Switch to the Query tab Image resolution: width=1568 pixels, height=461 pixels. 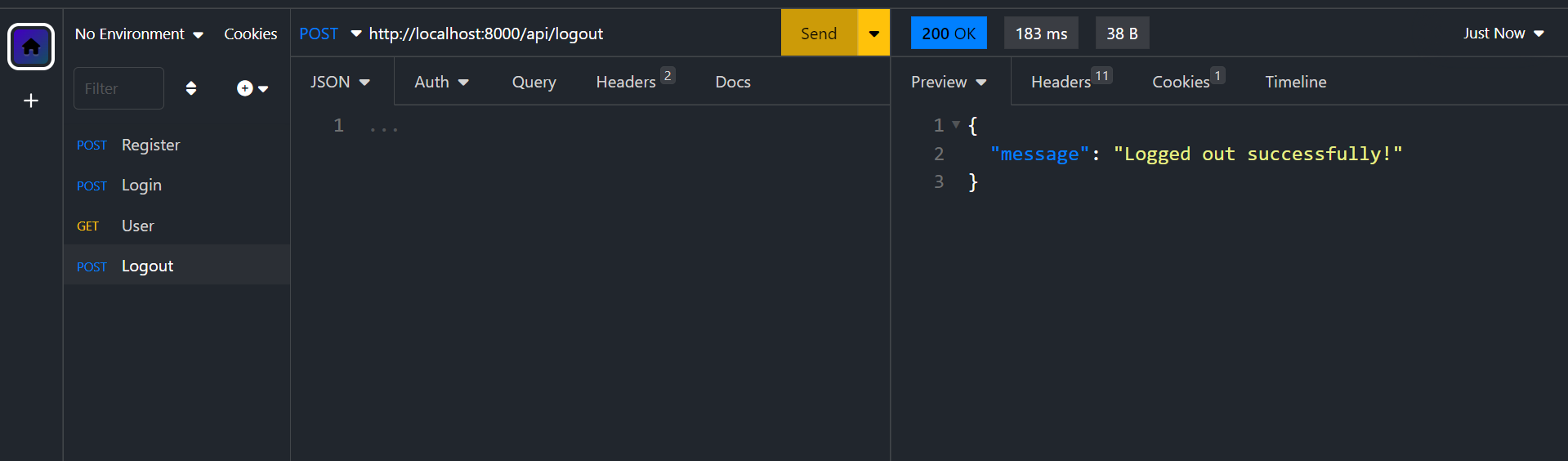534,82
